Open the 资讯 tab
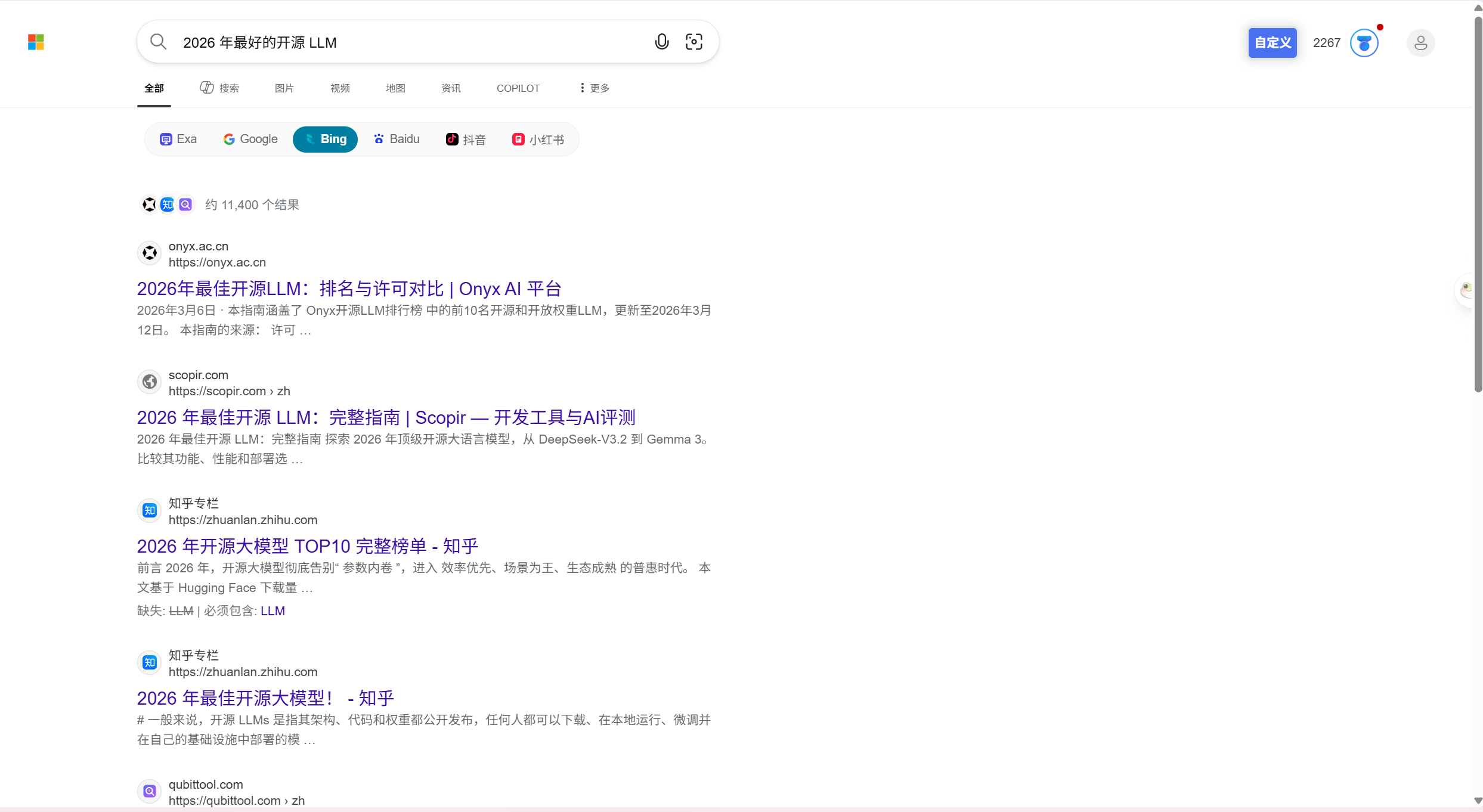The image size is (1483, 812). click(451, 88)
